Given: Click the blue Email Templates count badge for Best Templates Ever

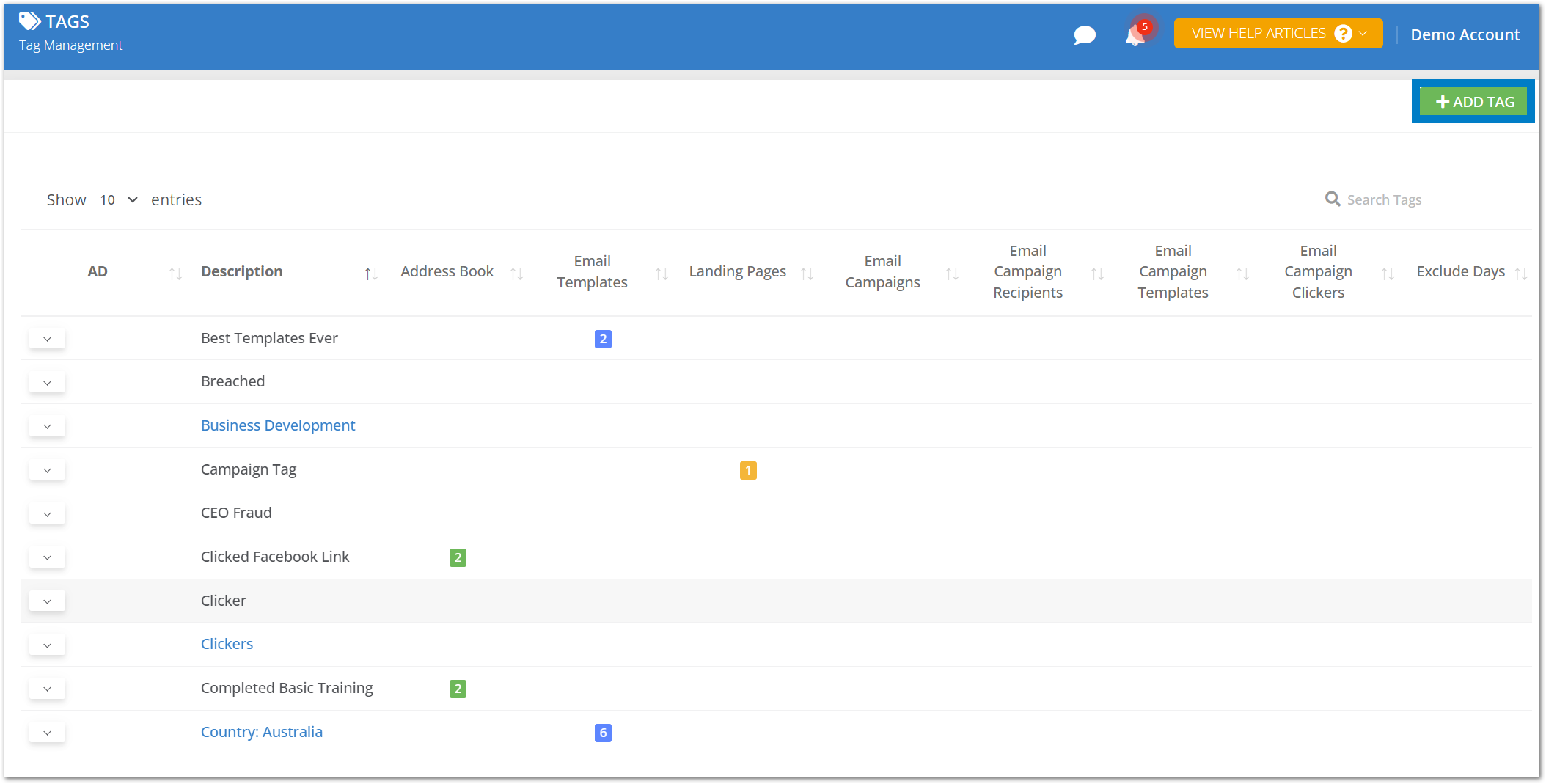Looking at the screenshot, I should point(602,339).
